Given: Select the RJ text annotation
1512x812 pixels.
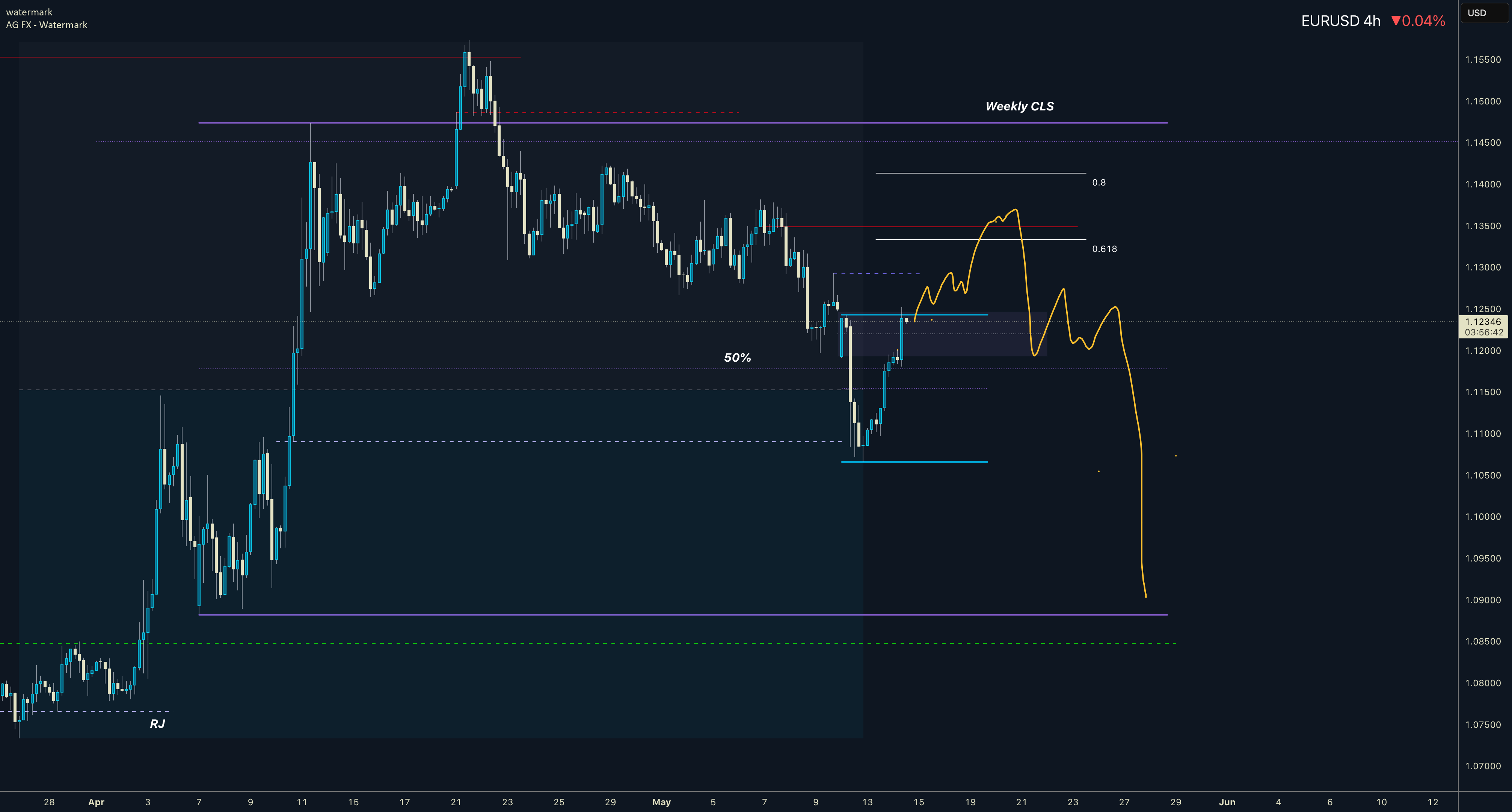Looking at the screenshot, I should tap(157, 723).
